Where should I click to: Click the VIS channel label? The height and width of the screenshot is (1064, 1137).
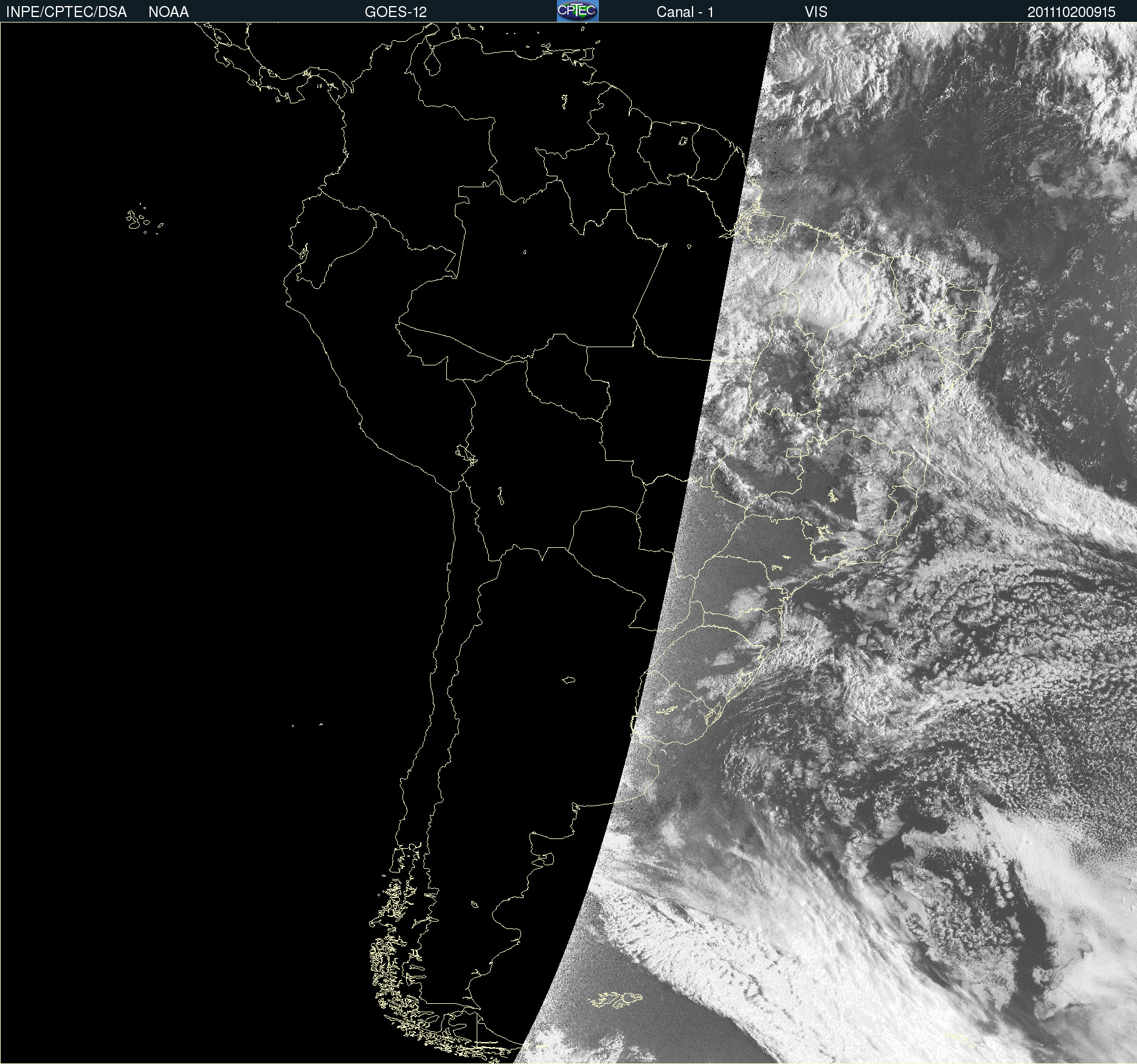816,12
